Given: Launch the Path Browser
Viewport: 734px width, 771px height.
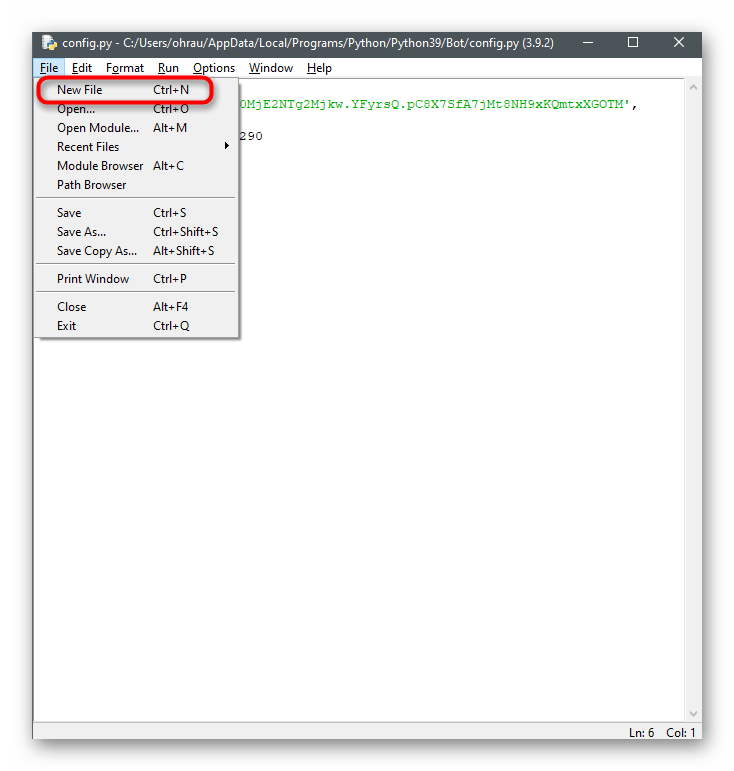Looking at the screenshot, I should (92, 185).
